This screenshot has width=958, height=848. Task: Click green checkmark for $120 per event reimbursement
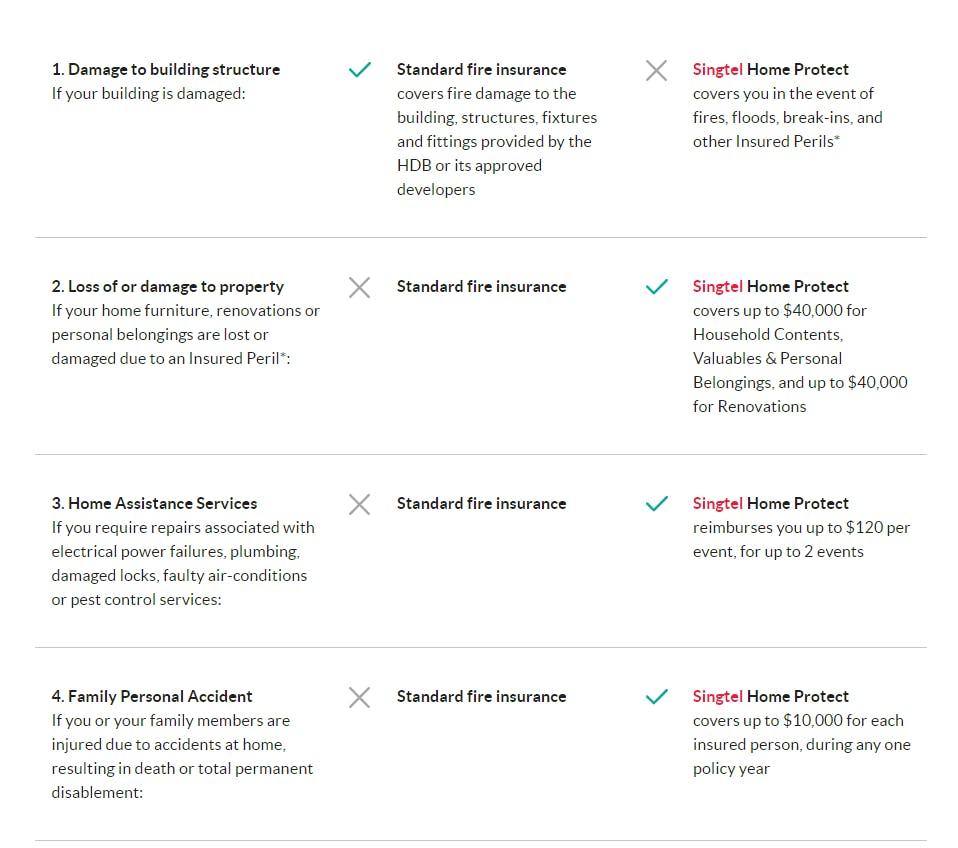pyautogui.click(x=656, y=504)
